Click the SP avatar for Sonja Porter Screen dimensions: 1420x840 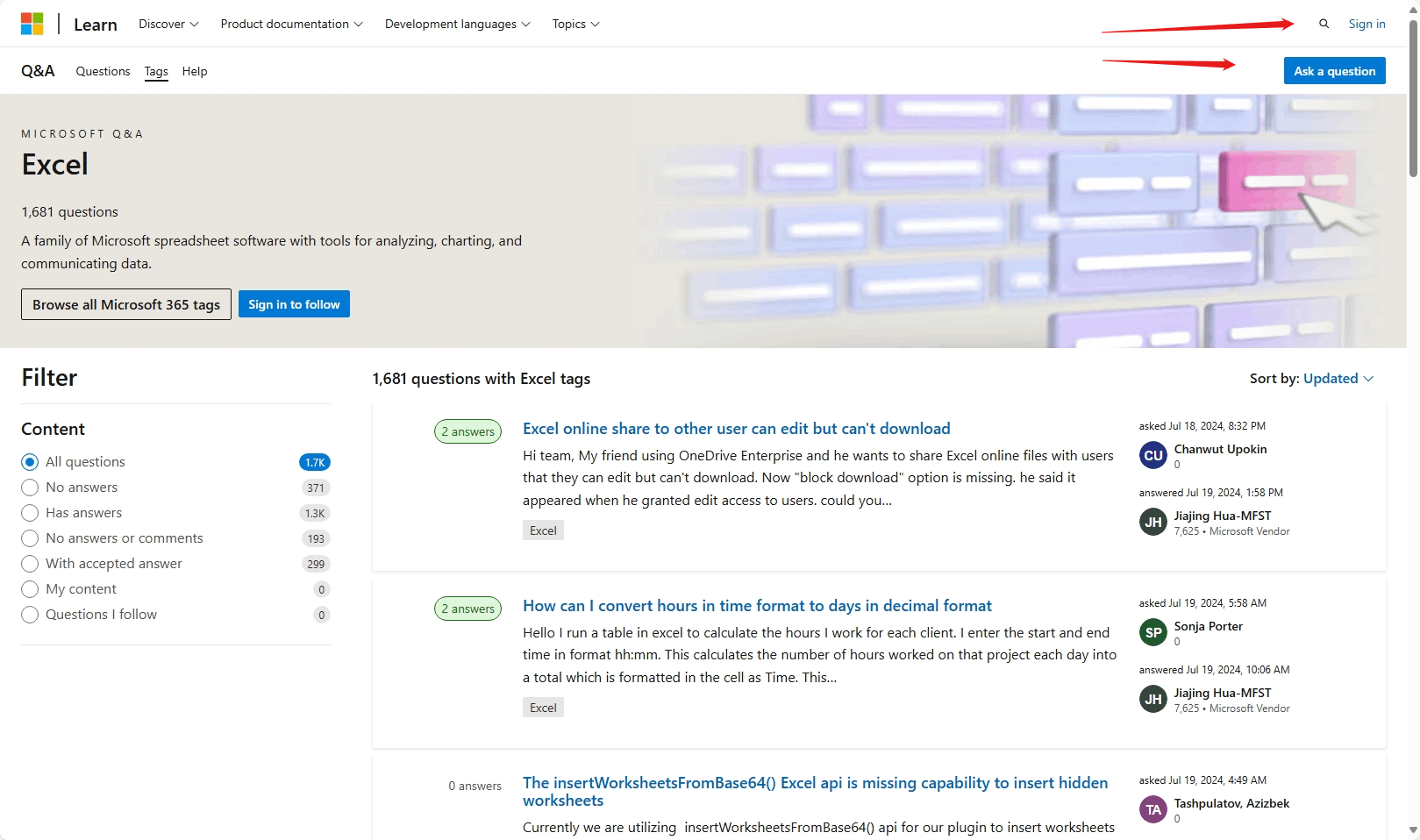click(1152, 632)
